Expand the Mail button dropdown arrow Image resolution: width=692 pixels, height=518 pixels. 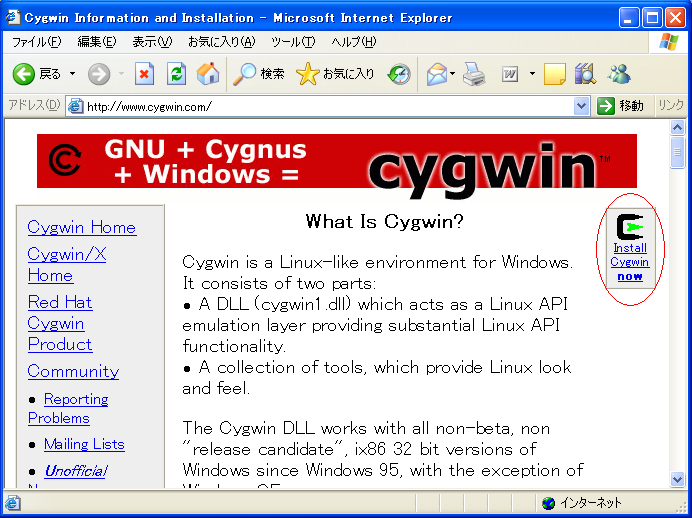coord(452,74)
